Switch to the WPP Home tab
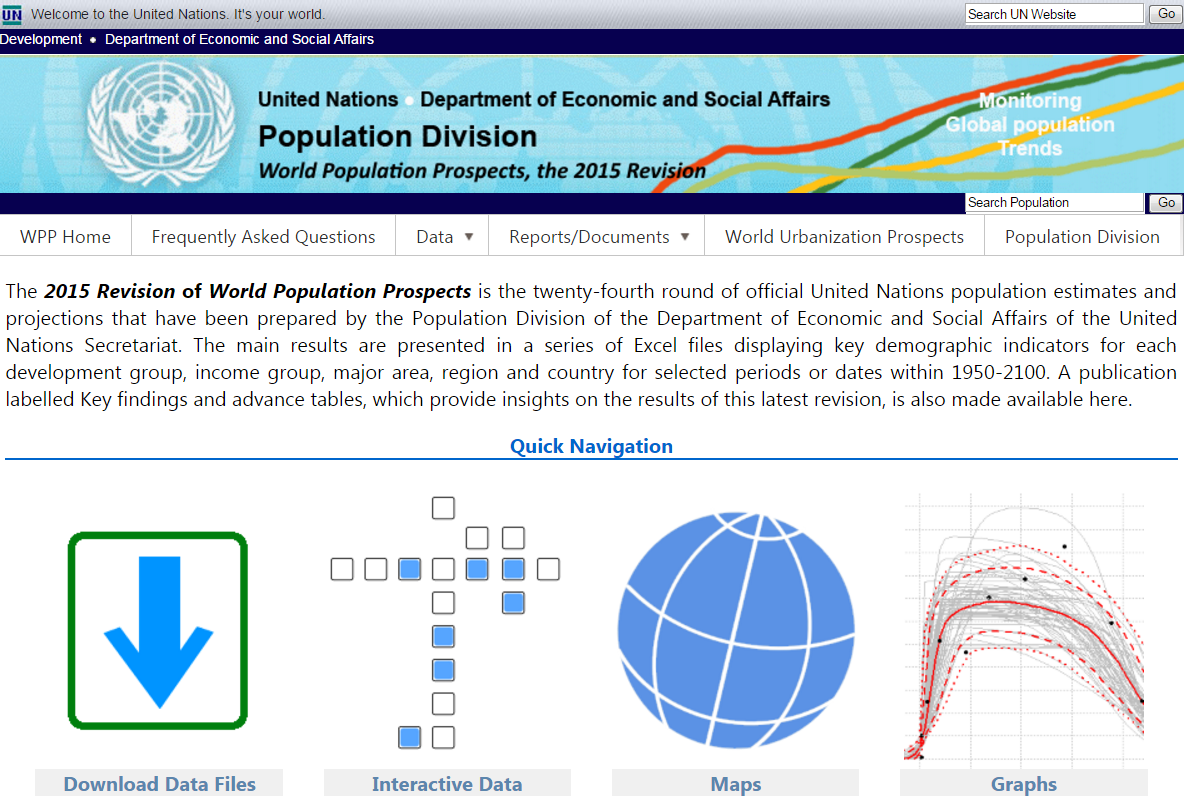Viewport: 1187px width, 804px height. pyautogui.click(x=65, y=236)
